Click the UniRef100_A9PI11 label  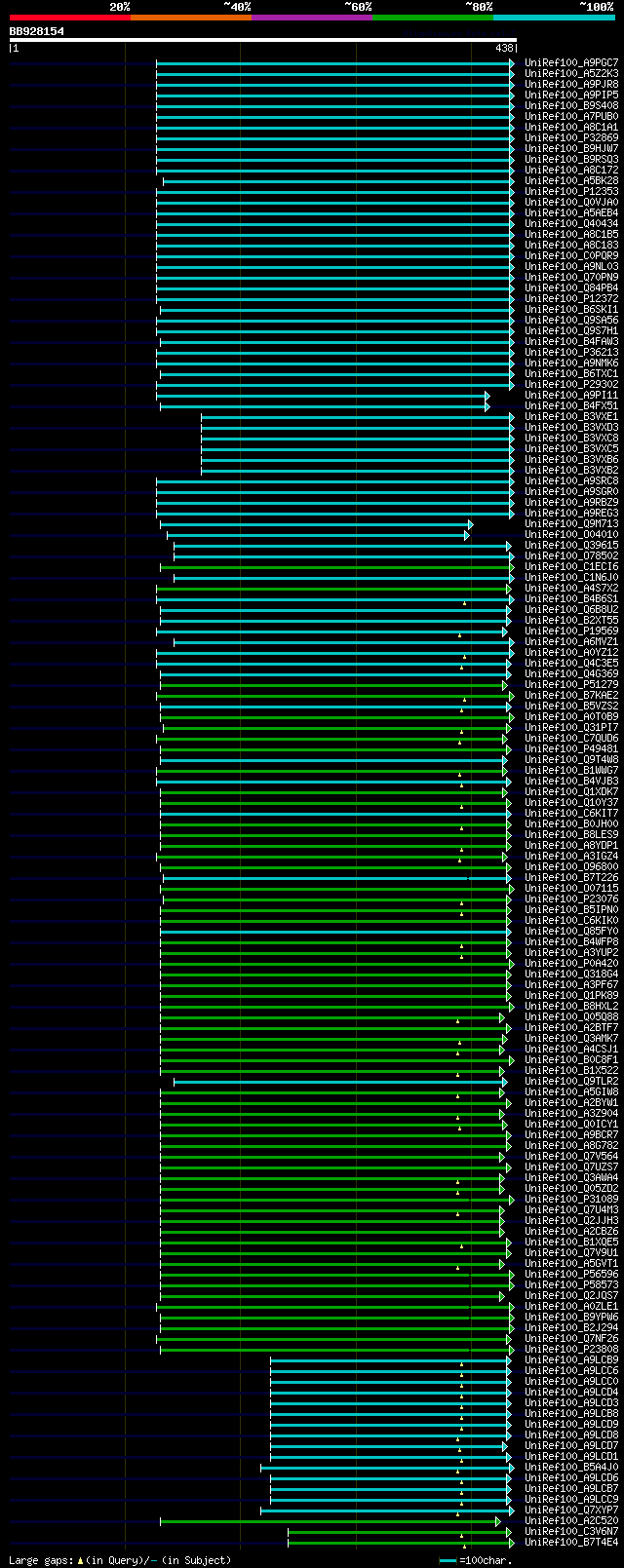pos(571,396)
